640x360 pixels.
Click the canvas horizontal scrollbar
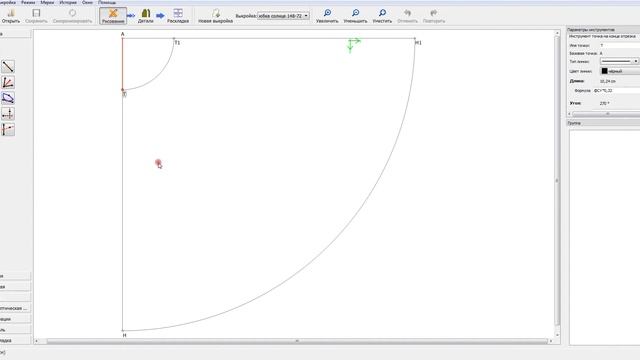click(x=297, y=341)
